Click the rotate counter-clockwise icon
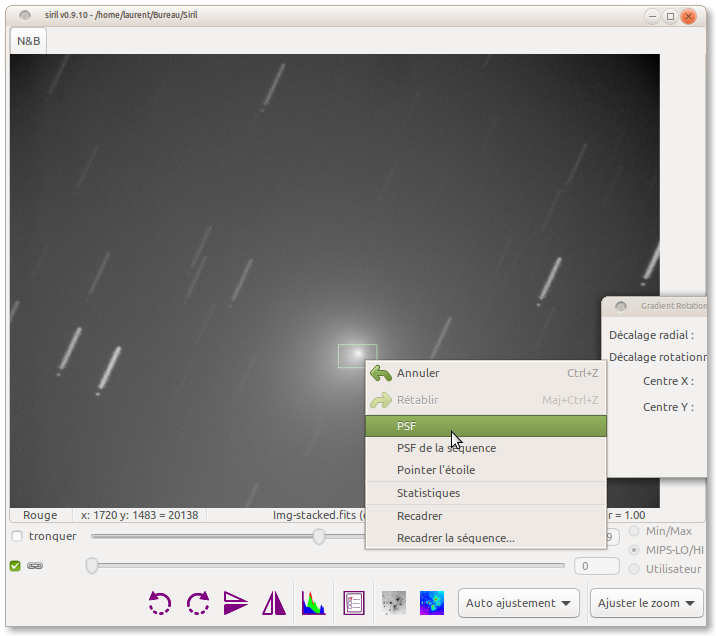Viewport: 716px width, 636px height. click(160, 603)
